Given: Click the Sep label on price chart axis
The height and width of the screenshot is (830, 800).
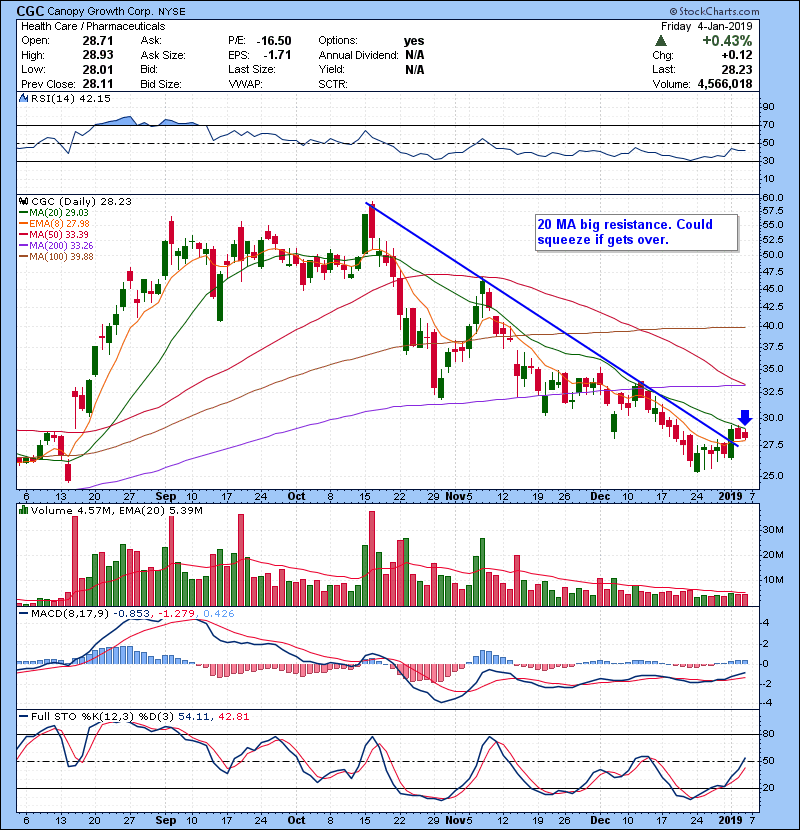Looking at the screenshot, I should point(166,497).
